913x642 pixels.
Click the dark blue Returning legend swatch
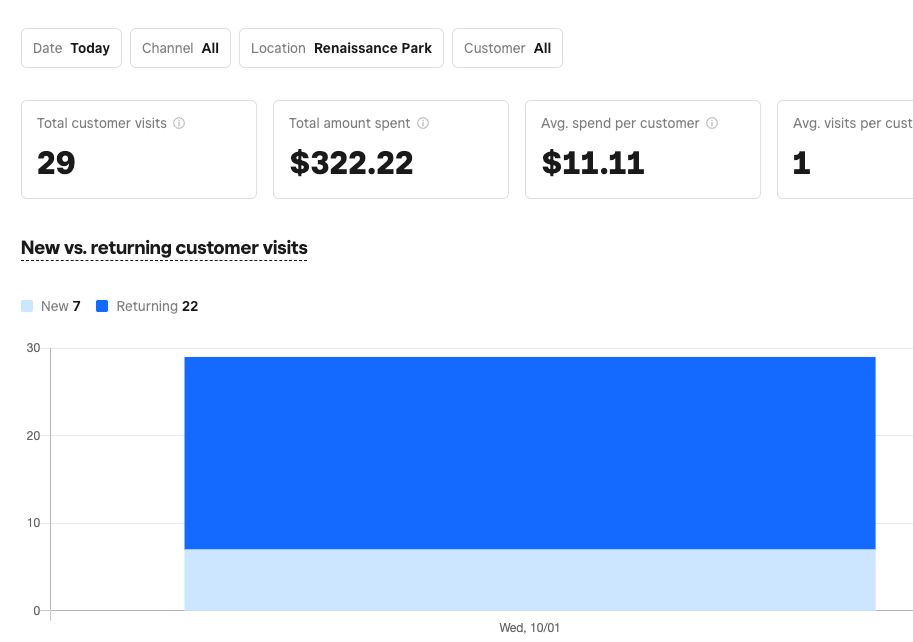(102, 307)
